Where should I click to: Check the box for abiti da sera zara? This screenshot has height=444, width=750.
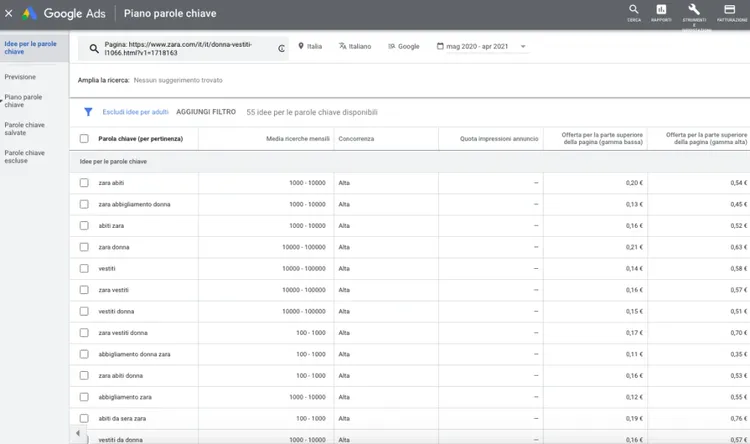pyautogui.click(x=84, y=418)
